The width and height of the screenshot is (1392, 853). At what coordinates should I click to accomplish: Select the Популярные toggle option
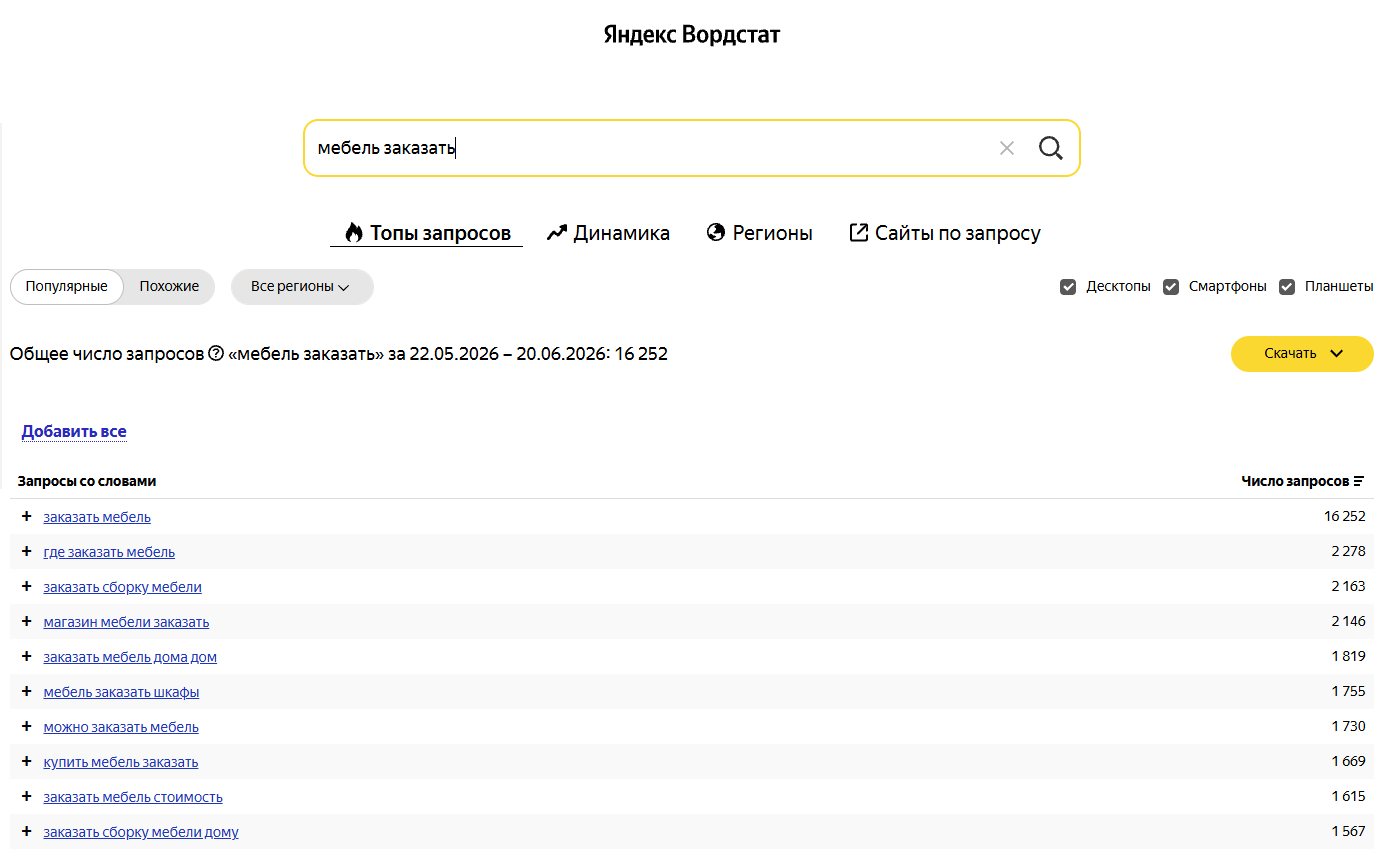[67, 286]
